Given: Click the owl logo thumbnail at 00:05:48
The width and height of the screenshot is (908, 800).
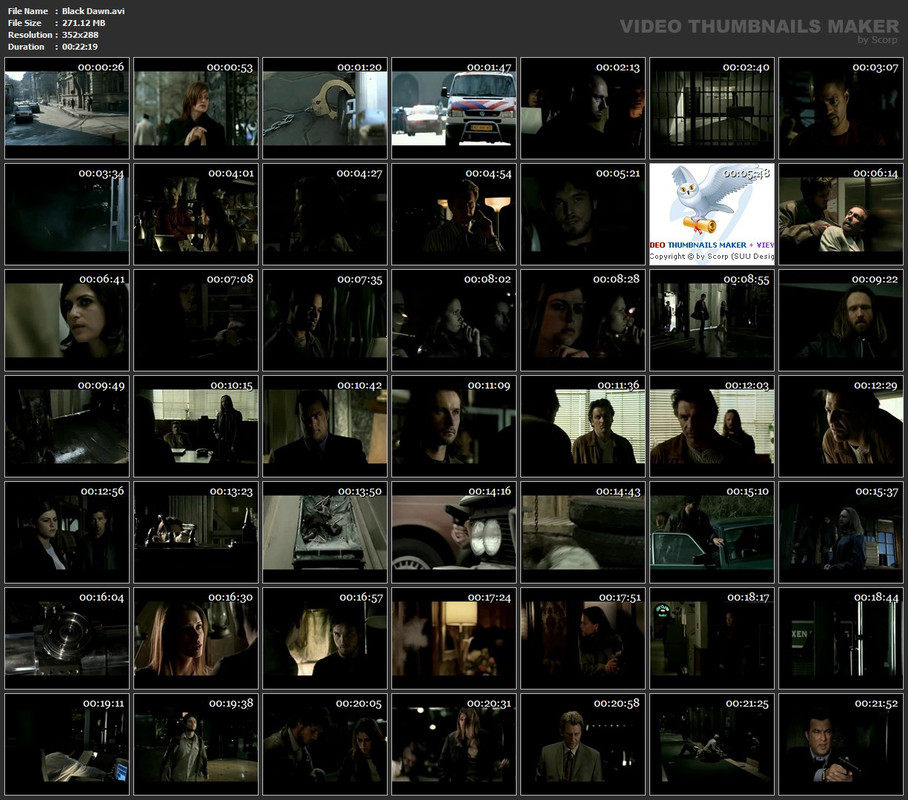Looking at the screenshot, I should [712, 214].
